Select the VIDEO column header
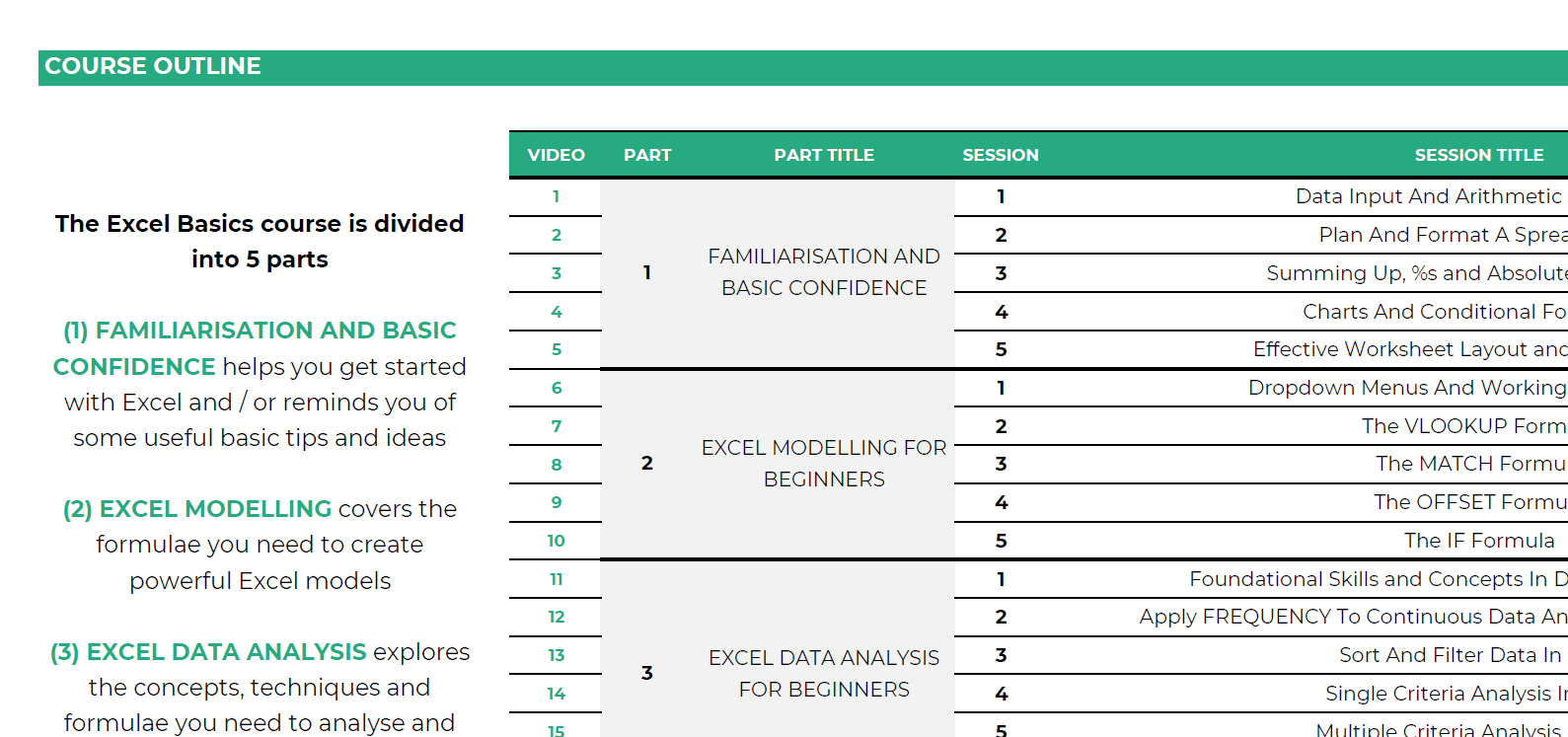 coord(556,155)
